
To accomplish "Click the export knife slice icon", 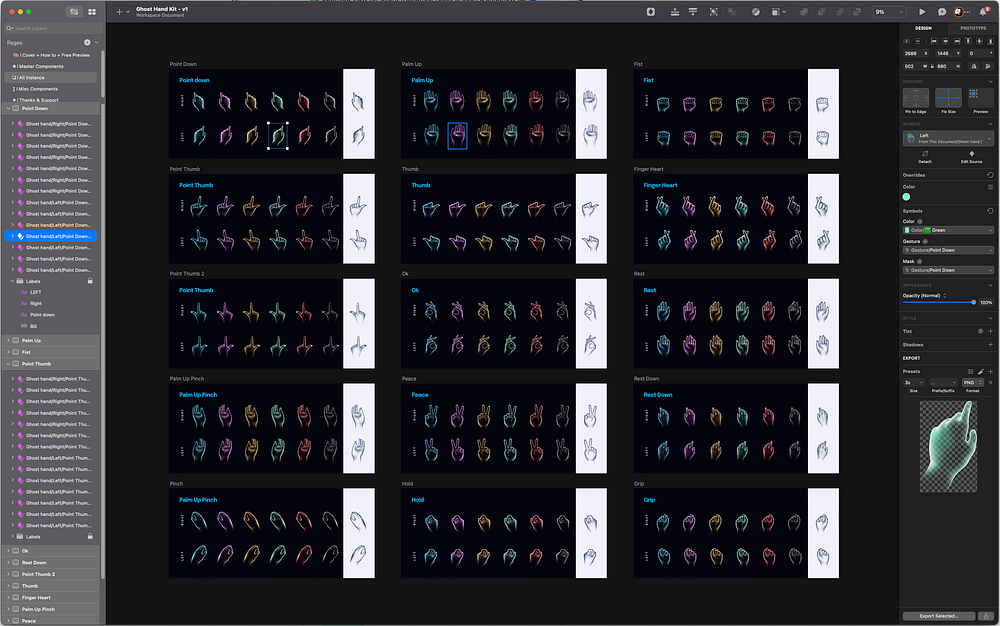I will 980,371.
